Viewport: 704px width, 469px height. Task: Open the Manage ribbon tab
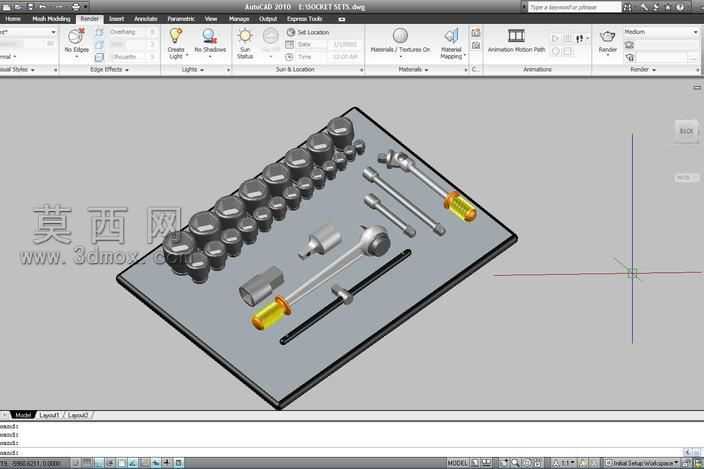(239, 19)
